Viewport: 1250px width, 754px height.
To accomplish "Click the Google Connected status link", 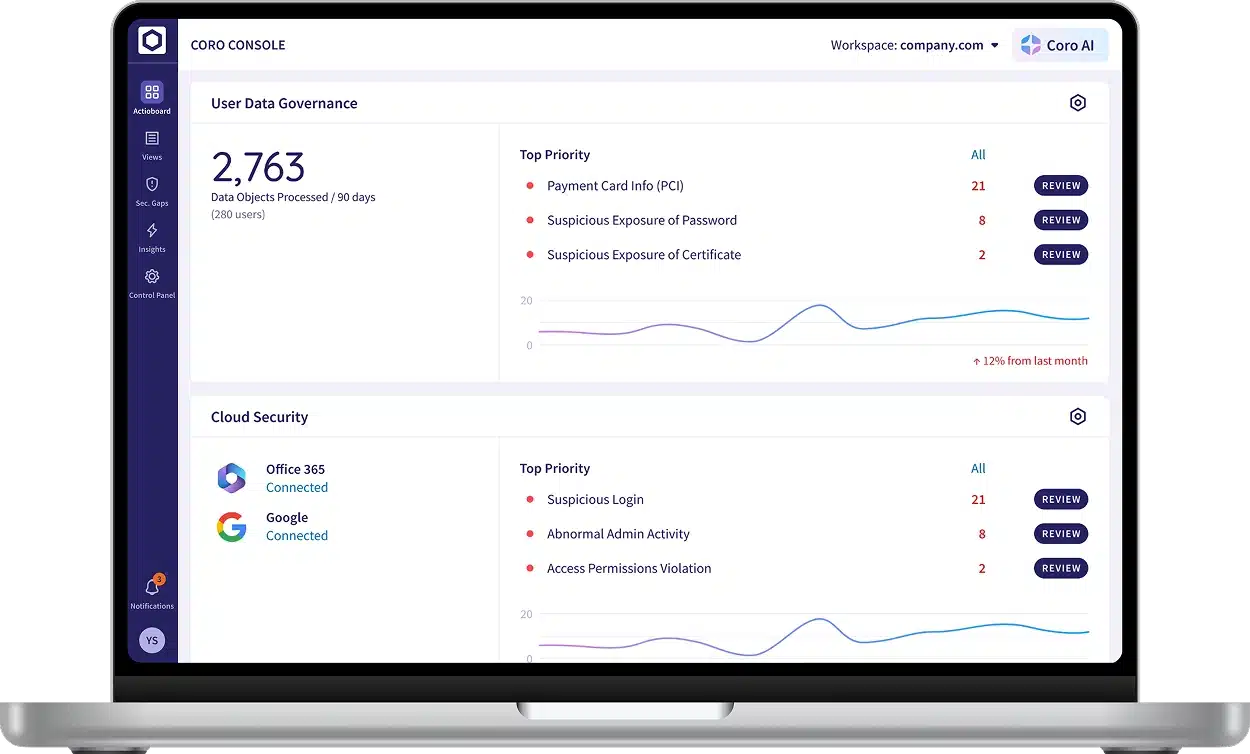I will coord(297,536).
